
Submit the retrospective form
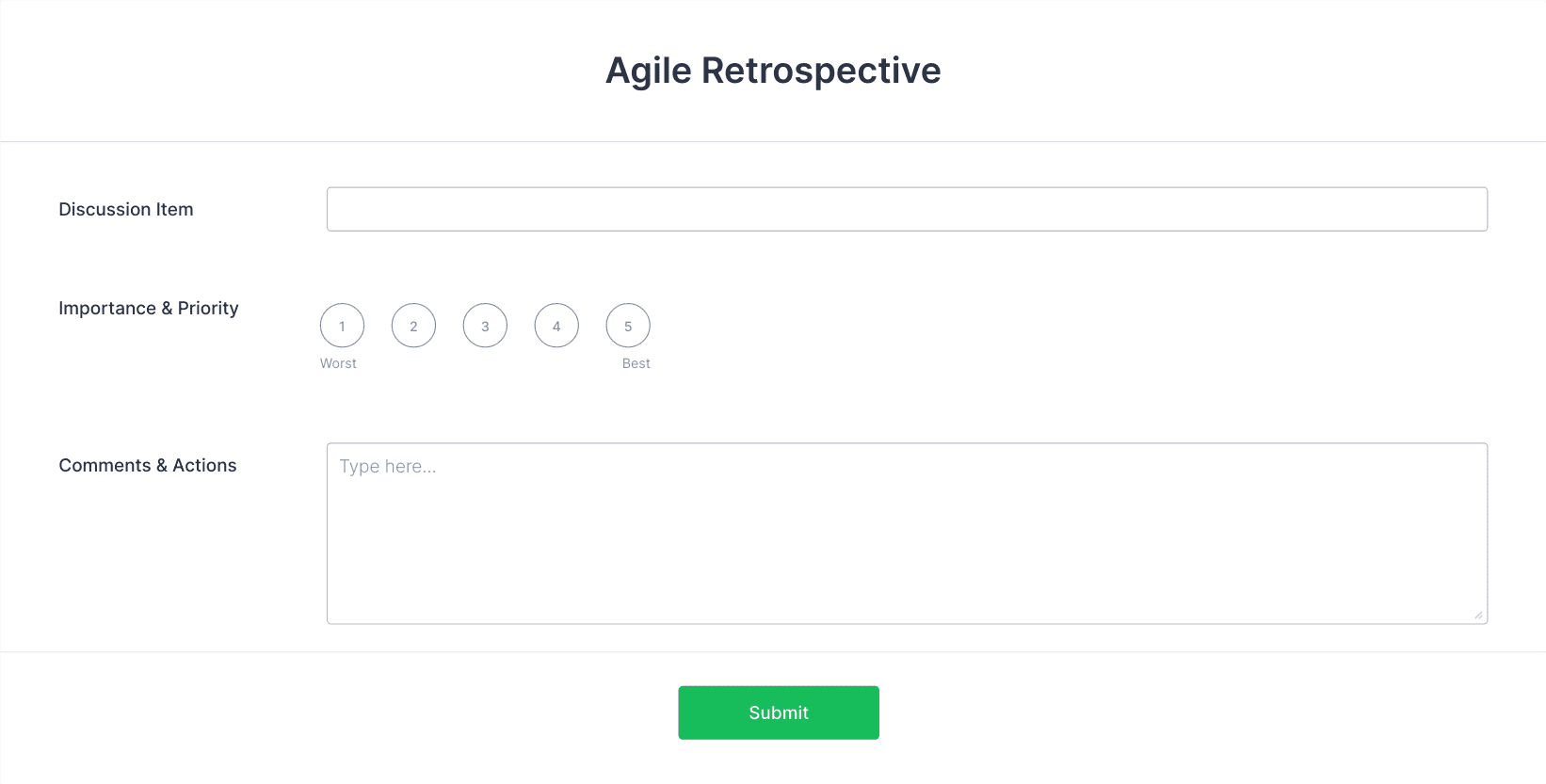[779, 712]
